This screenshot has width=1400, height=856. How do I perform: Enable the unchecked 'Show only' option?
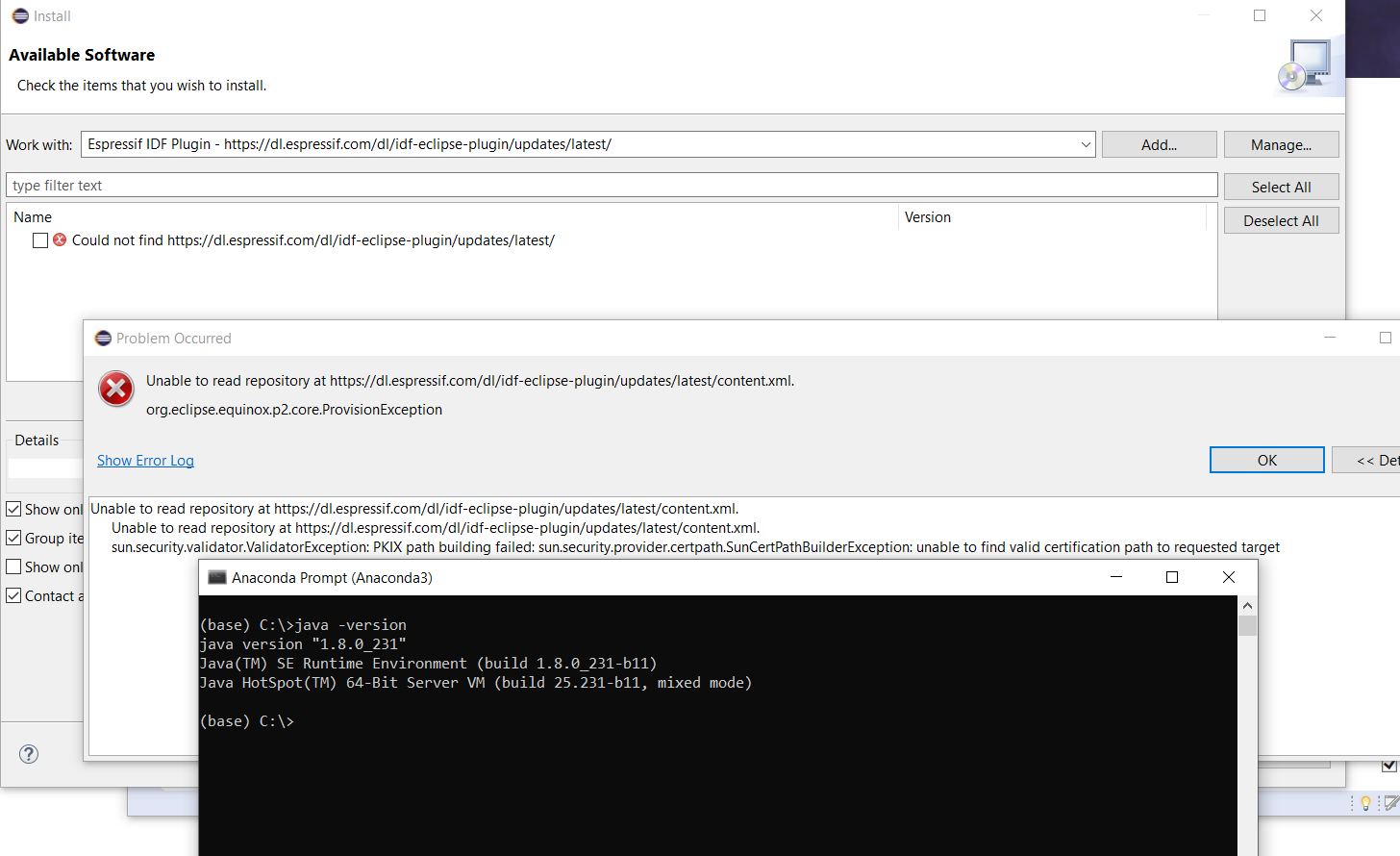[x=13, y=566]
